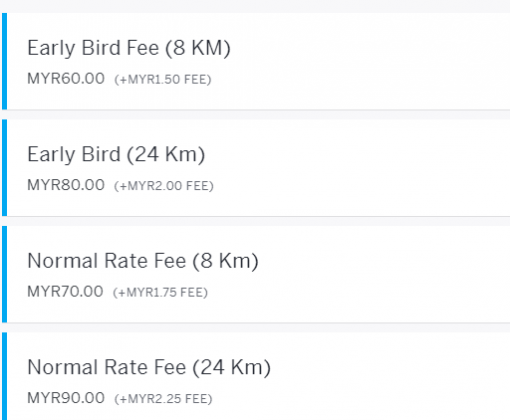Click the MYR70.00 price
Viewport: 510px width, 420px height.
[x=65, y=292]
